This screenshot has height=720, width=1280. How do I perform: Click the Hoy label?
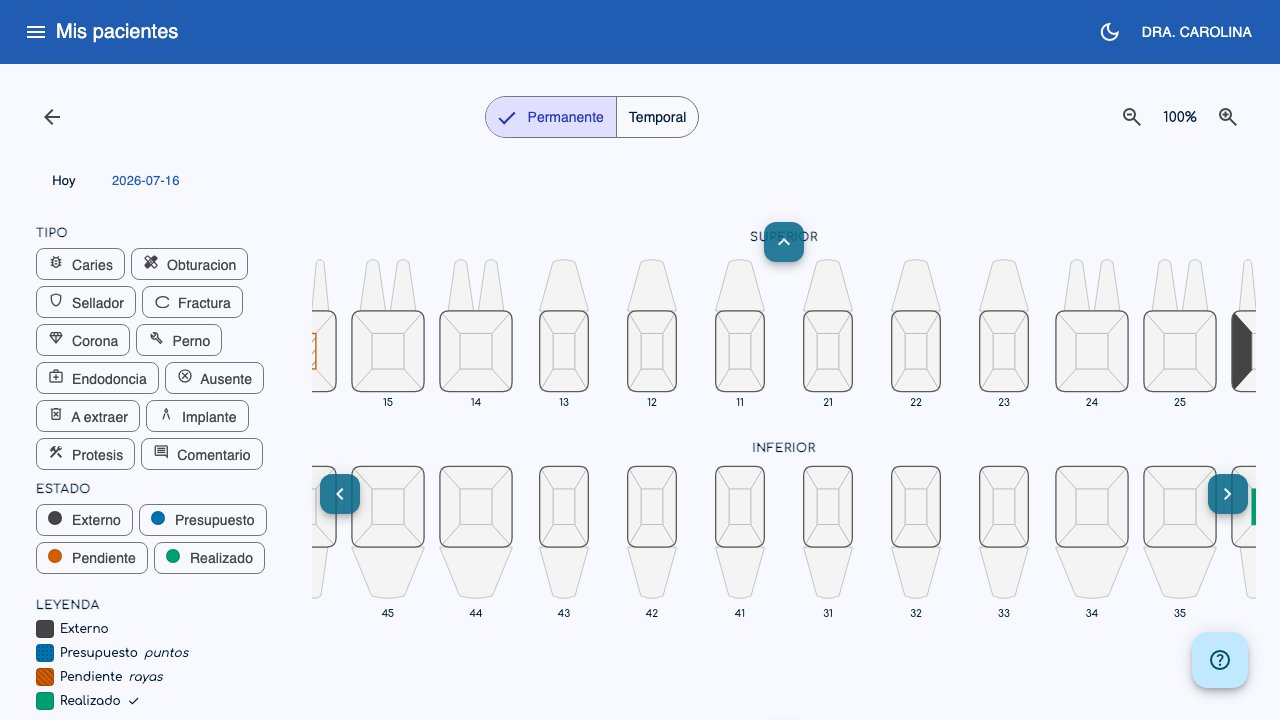point(64,181)
